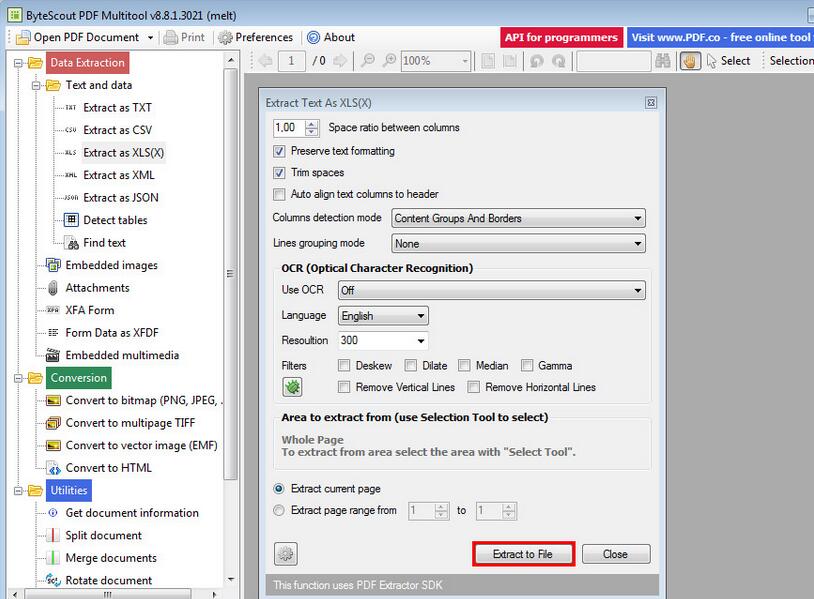Open the Use OCR dropdown

[x=492, y=290]
